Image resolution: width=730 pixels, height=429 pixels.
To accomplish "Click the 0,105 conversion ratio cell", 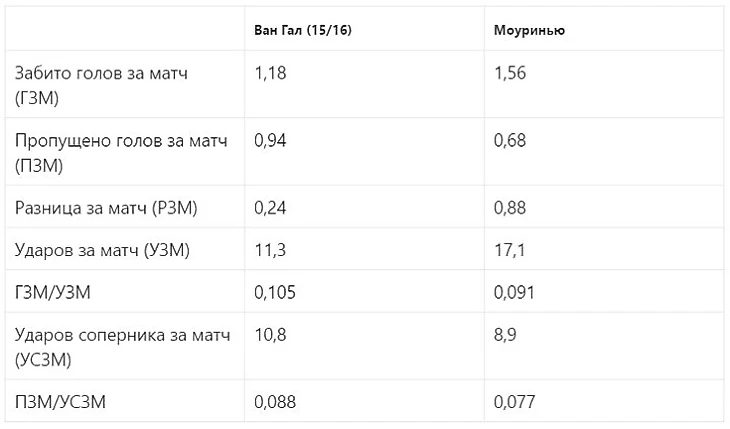I will (276, 291).
